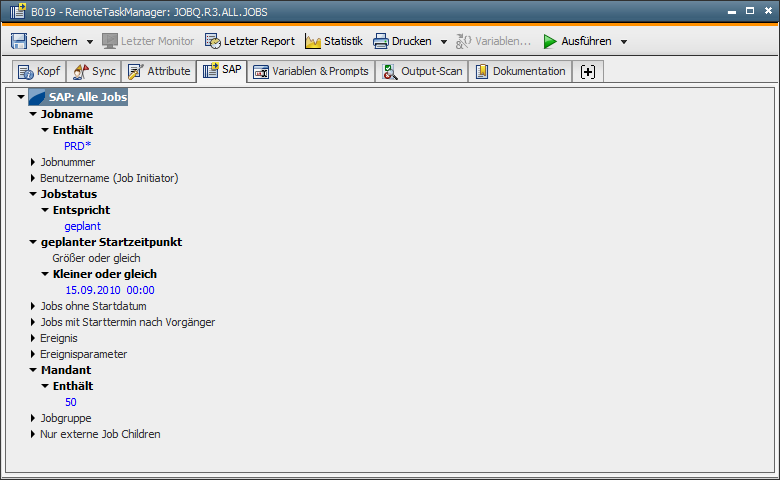
Task: Open the Output-Scan tab
Action: 422,72
